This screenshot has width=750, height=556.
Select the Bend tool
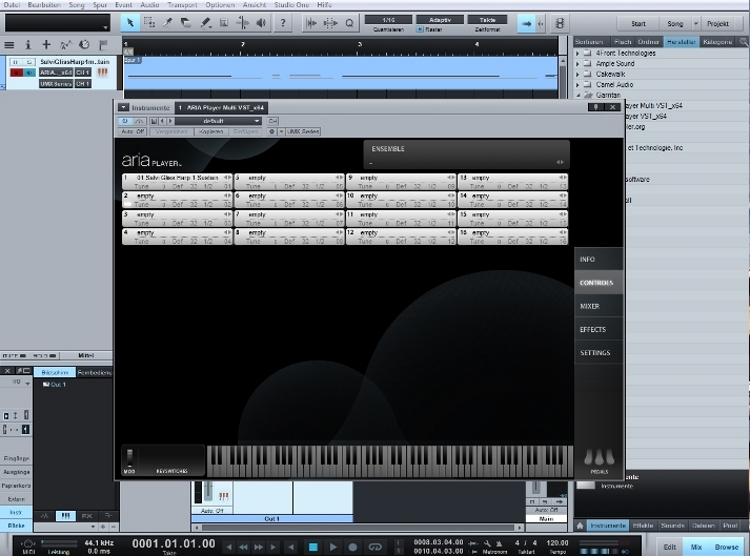click(243, 22)
